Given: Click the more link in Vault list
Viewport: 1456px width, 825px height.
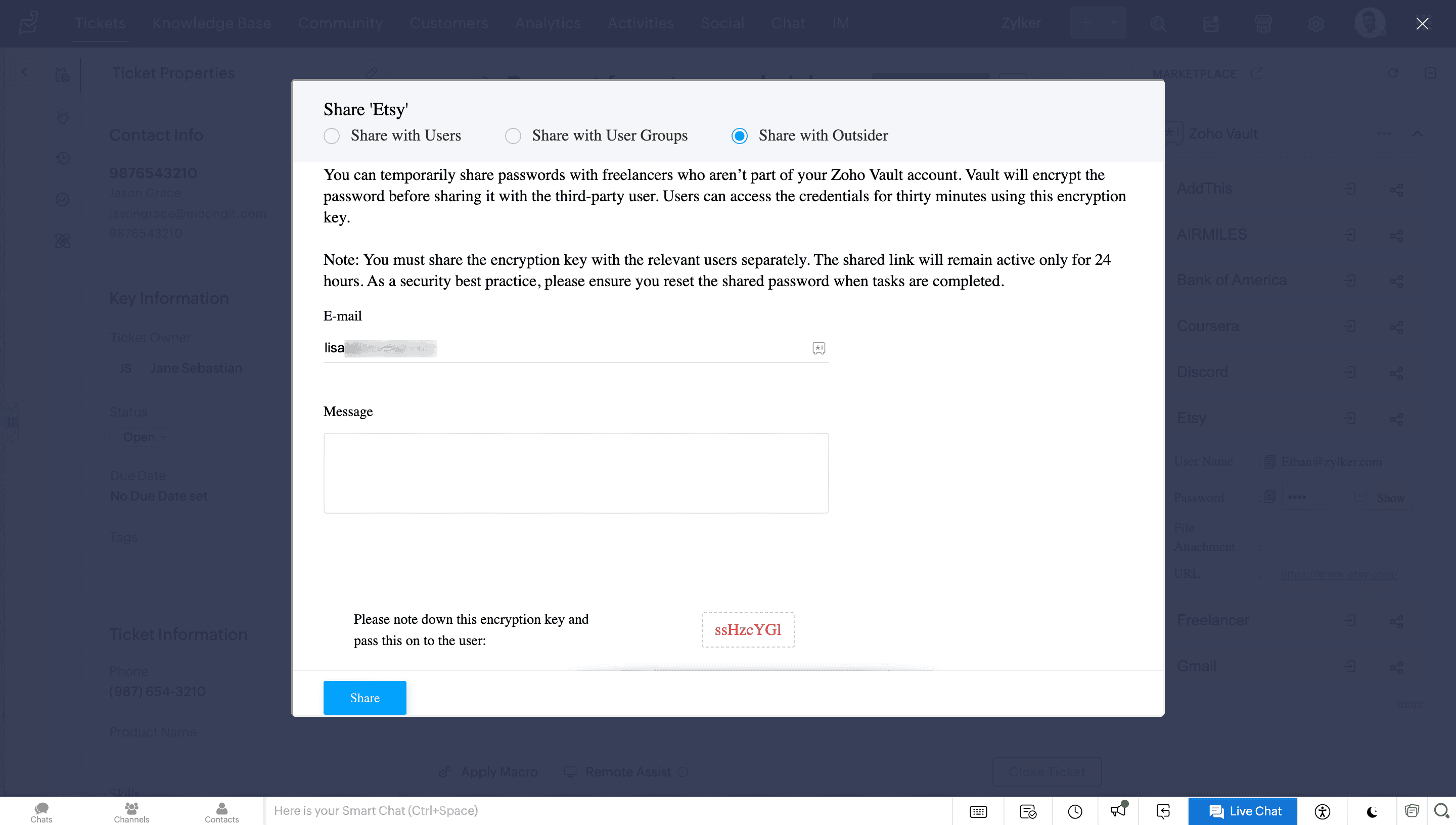Looking at the screenshot, I should coord(1410,704).
